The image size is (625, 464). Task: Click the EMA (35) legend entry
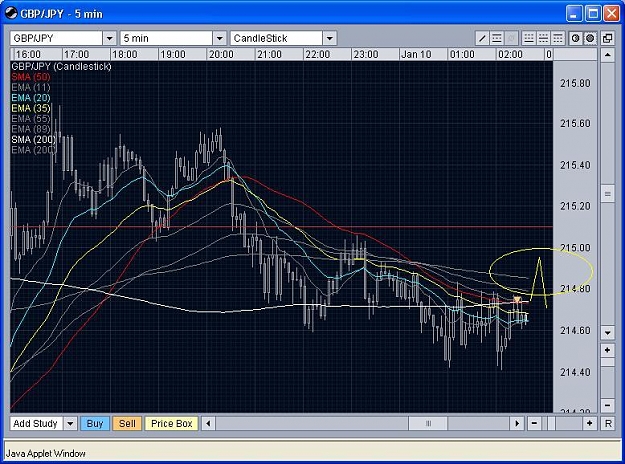[31, 108]
